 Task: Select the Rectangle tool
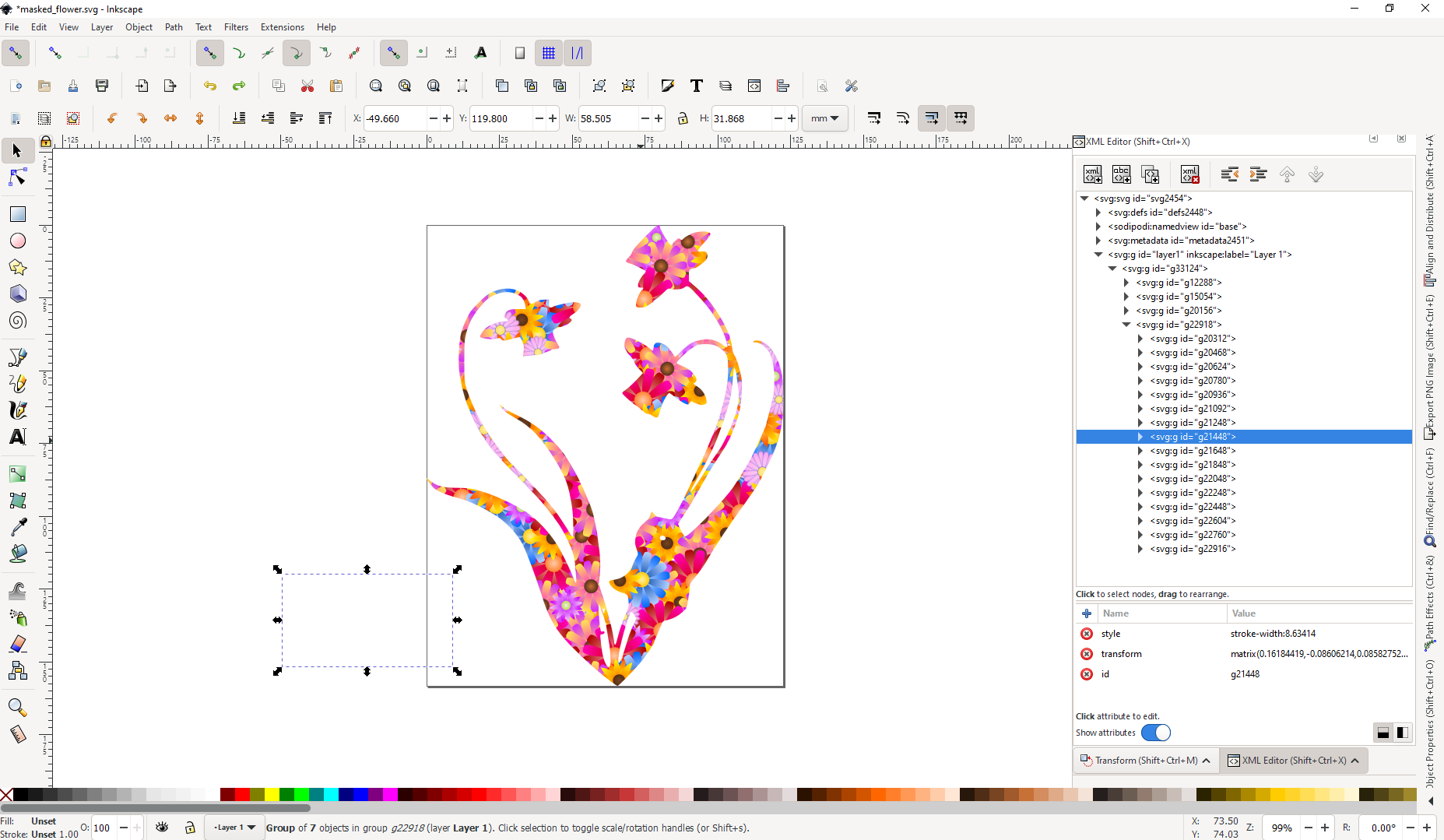[x=17, y=214]
